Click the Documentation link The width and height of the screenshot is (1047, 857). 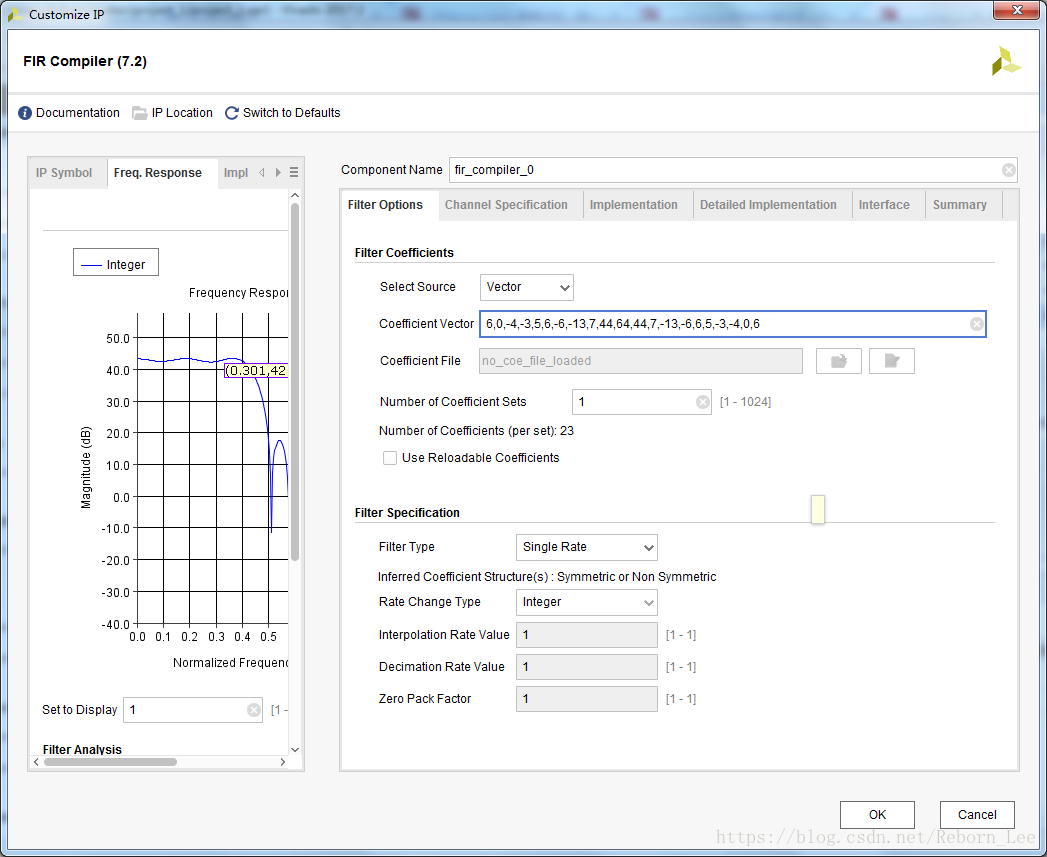[x=78, y=113]
